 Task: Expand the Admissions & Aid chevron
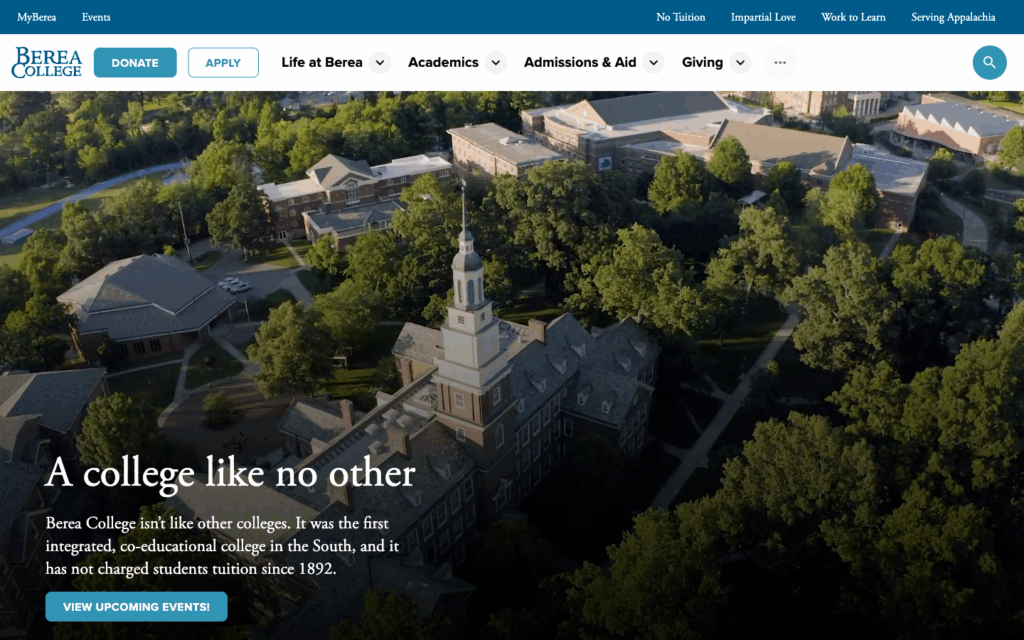(654, 63)
